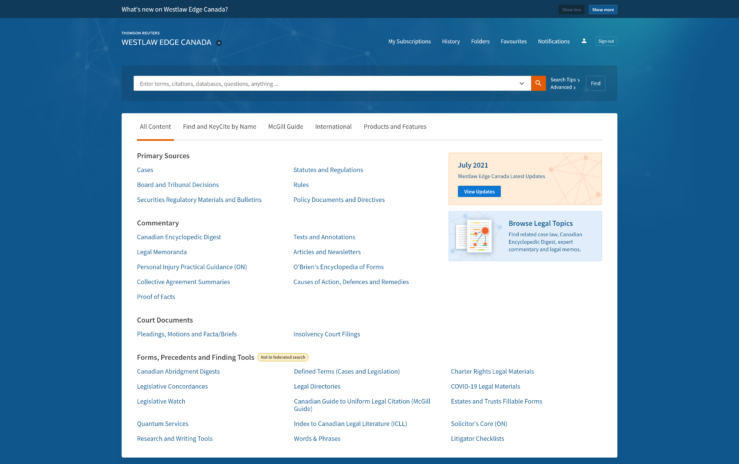Screen dimensions: 739x464
Task: Click the What's new on Westlaw Edge Canada banner text
Action: pyautogui.click(x=174, y=9)
